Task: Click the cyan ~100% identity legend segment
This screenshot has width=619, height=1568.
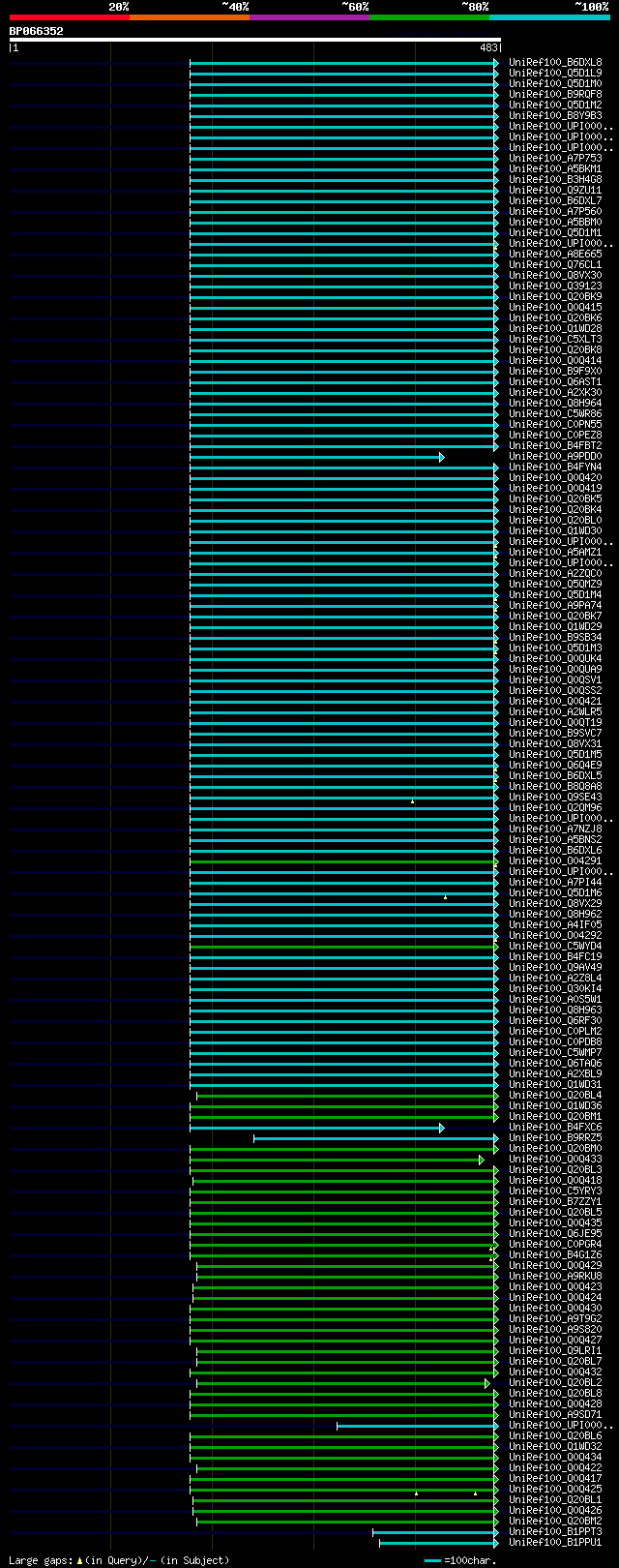Action: (549, 17)
